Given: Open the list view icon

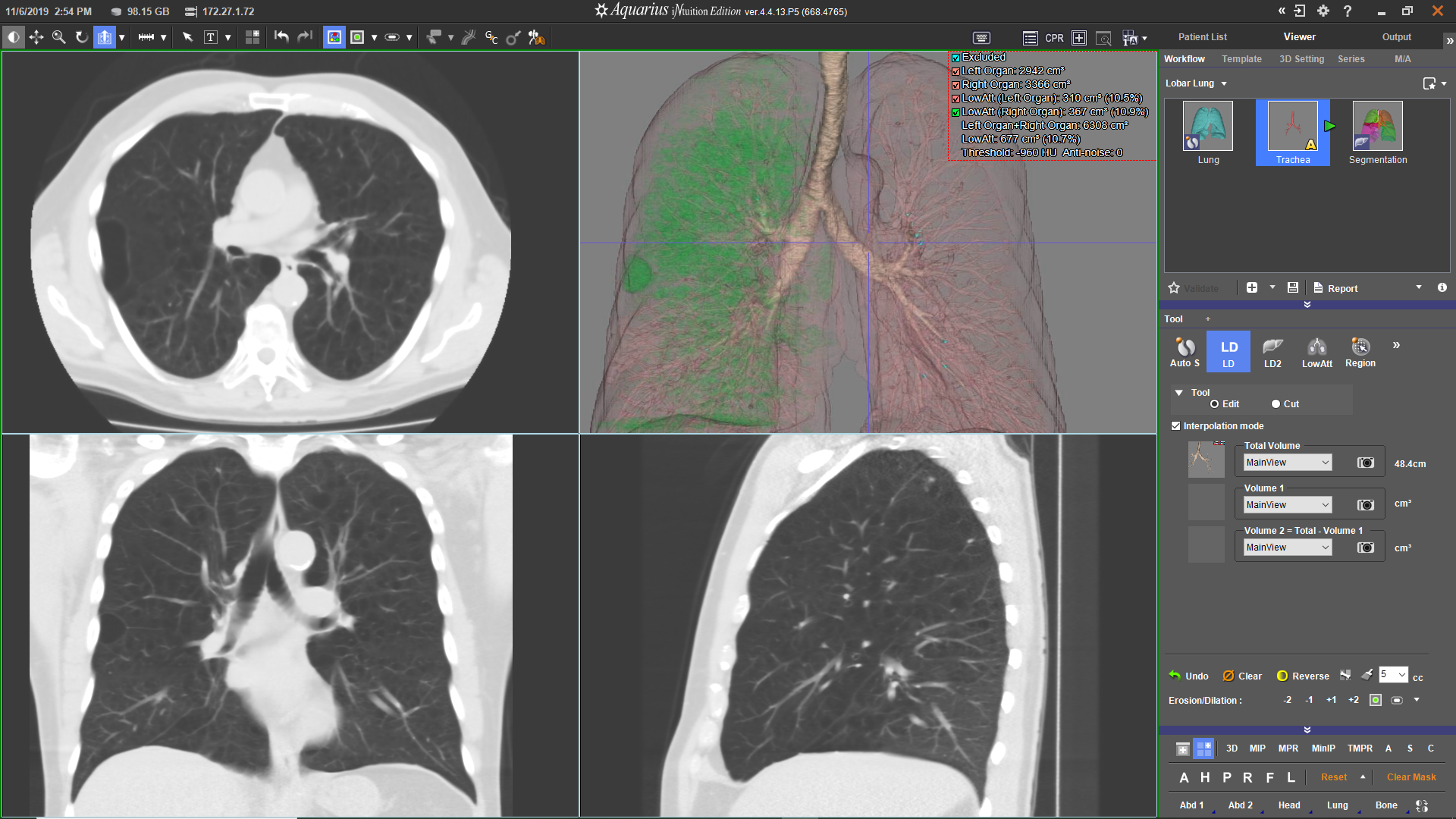Looking at the screenshot, I should [x=1030, y=38].
